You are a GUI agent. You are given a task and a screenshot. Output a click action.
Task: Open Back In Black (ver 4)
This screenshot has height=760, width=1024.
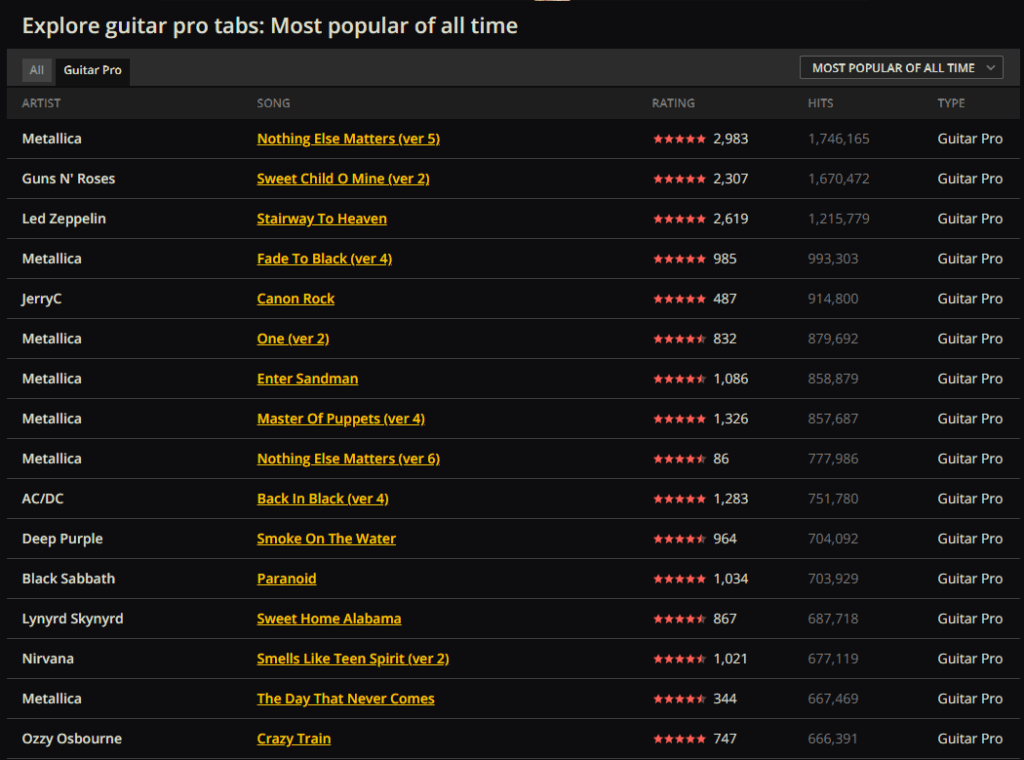323,498
